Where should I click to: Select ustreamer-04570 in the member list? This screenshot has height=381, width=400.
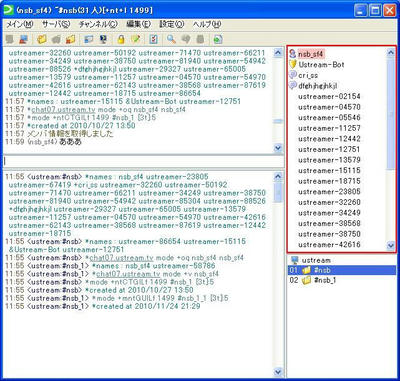point(329,107)
